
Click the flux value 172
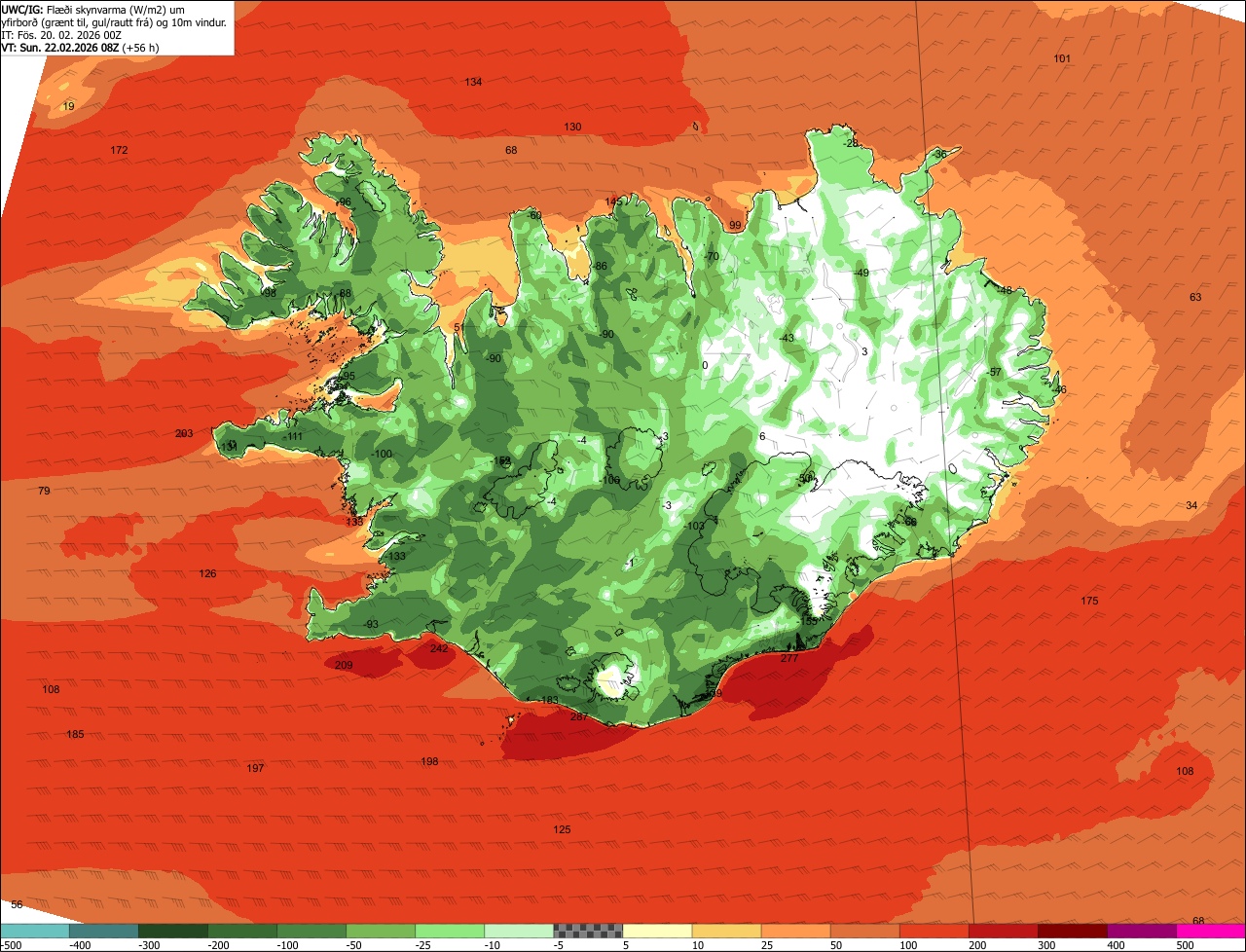pos(119,150)
